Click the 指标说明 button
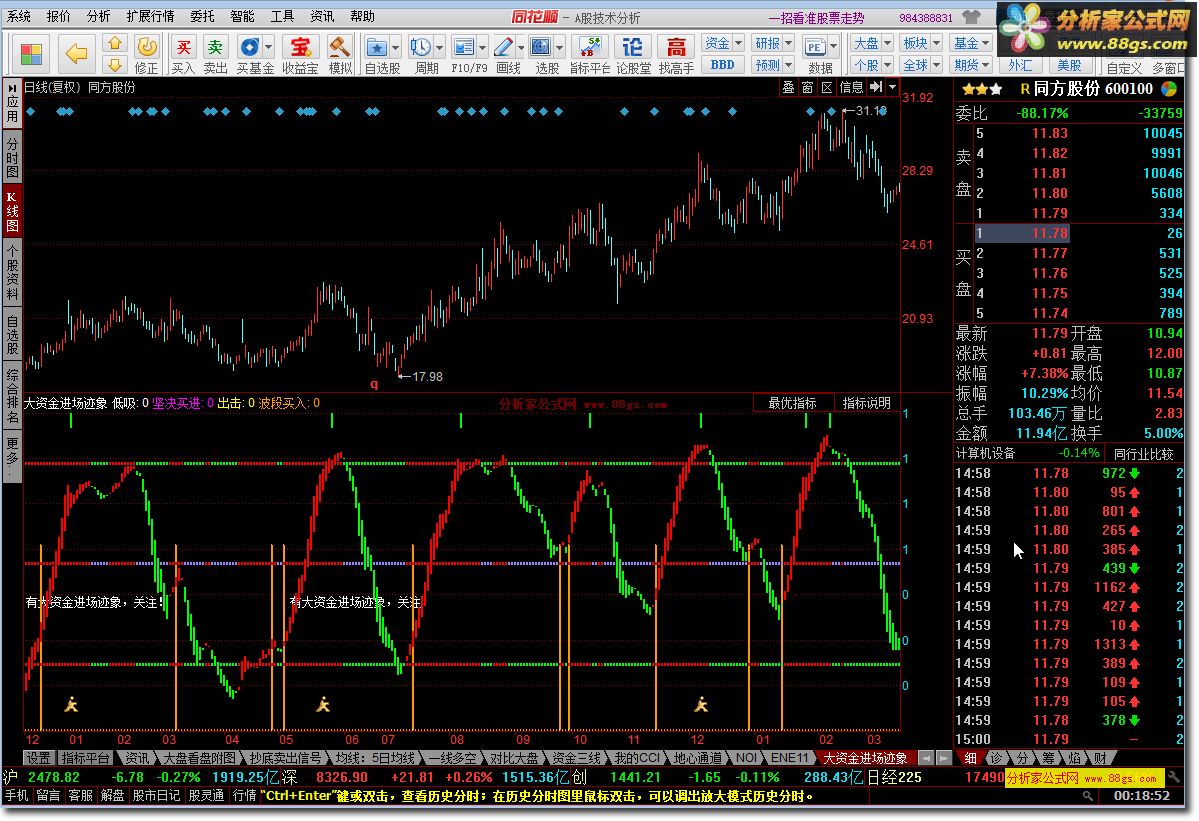The width and height of the screenshot is (1199, 821). click(x=866, y=403)
